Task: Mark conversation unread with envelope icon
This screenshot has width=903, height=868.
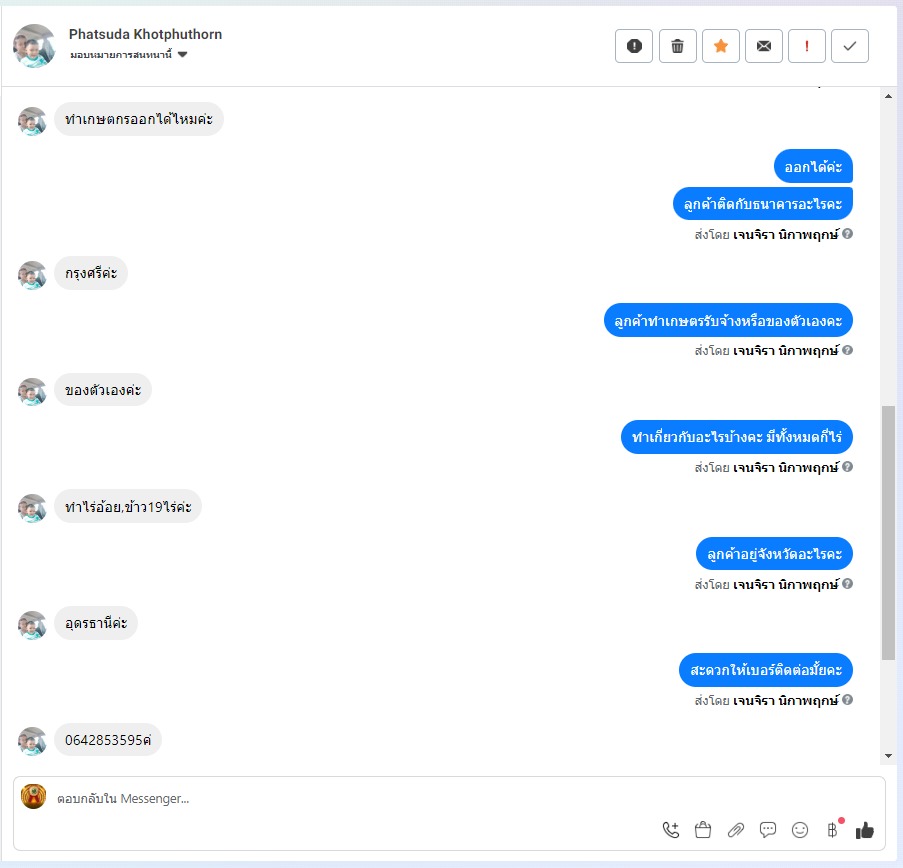Action: [x=764, y=46]
